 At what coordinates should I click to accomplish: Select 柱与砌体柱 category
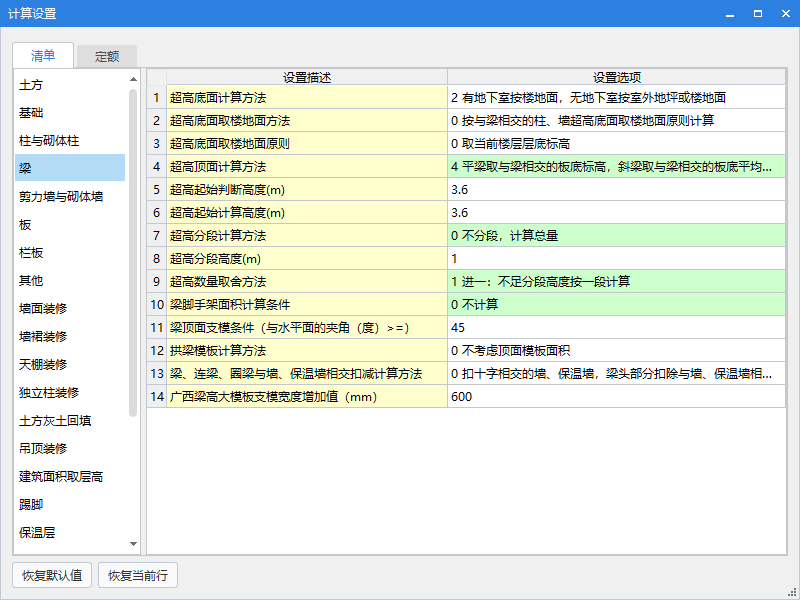pos(70,141)
